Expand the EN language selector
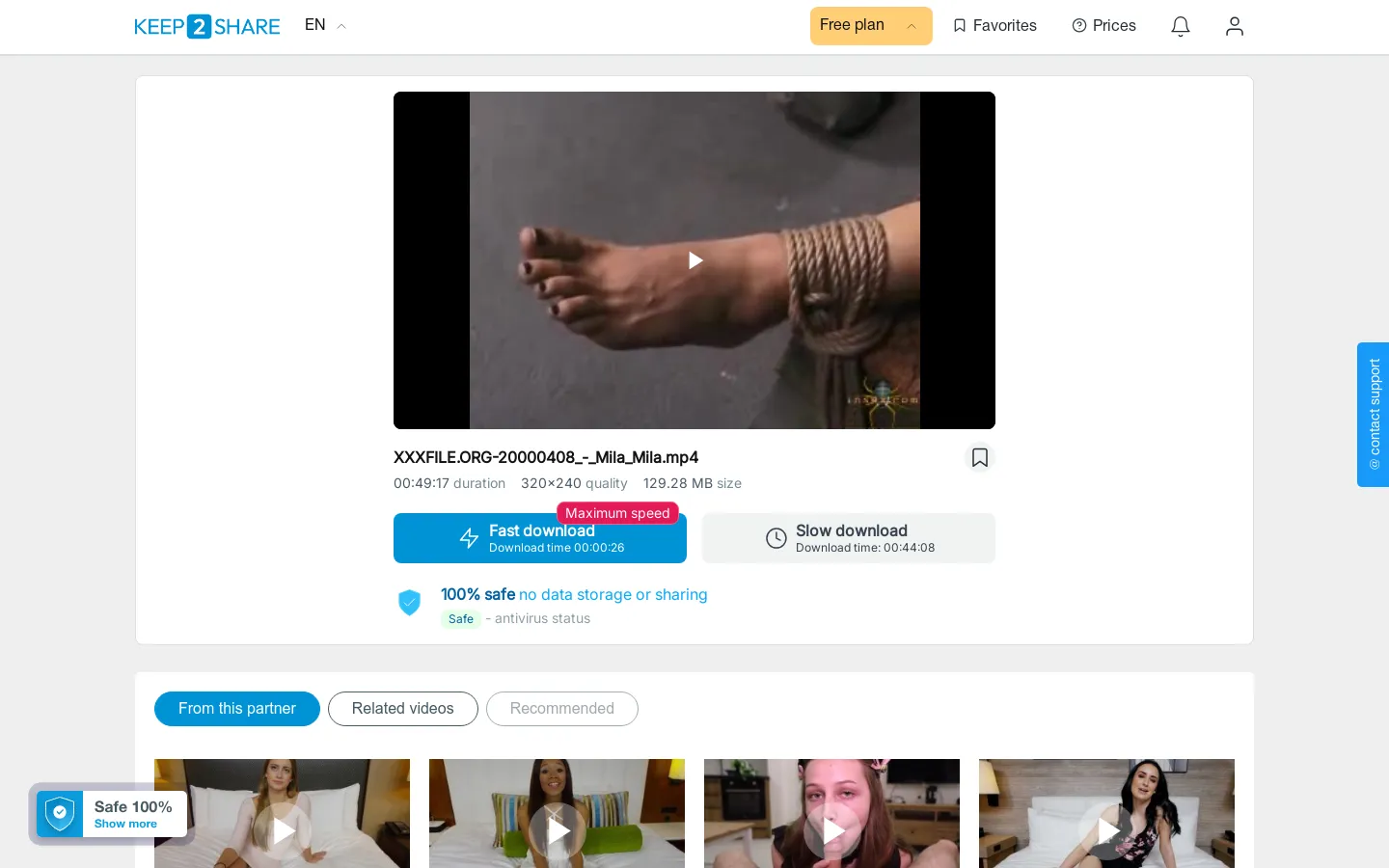Image resolution: width=1389 pixels, height=868 pixels. pyautogui.click(x=325, y=25)
